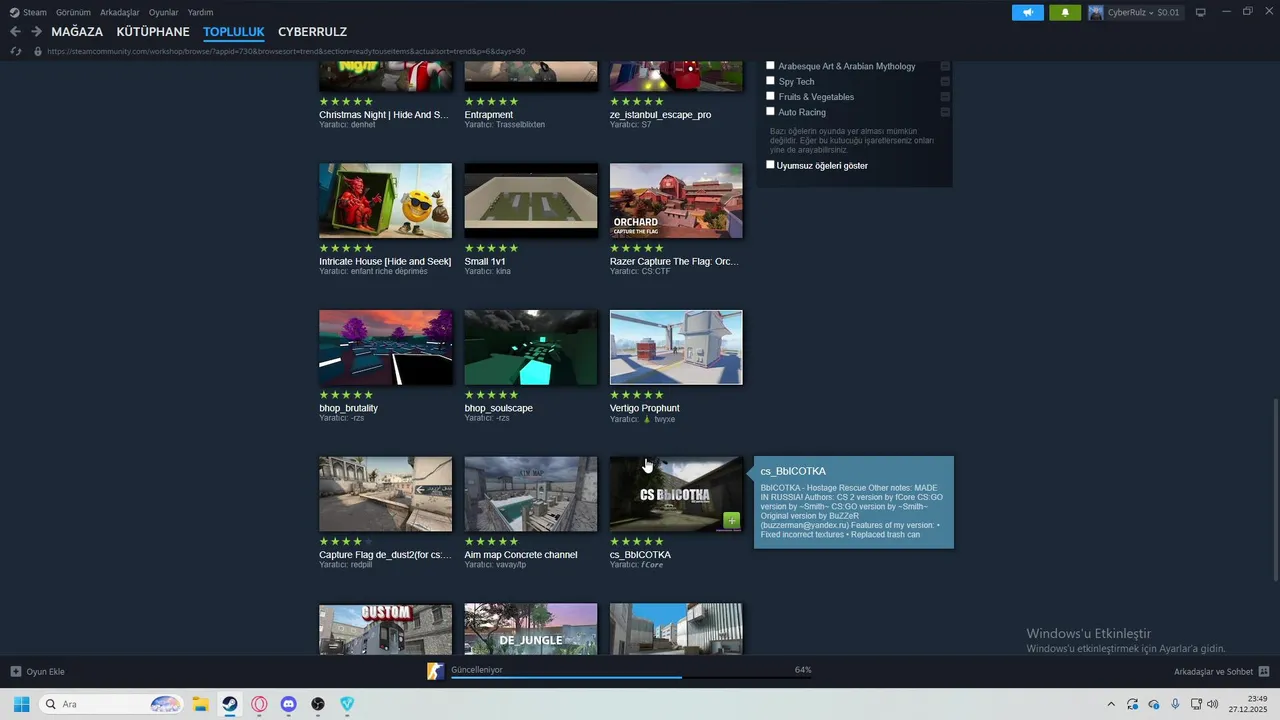1280x720 pixels.
Task: Click the Counter-Strike download icon
Action: coord(435,671)
